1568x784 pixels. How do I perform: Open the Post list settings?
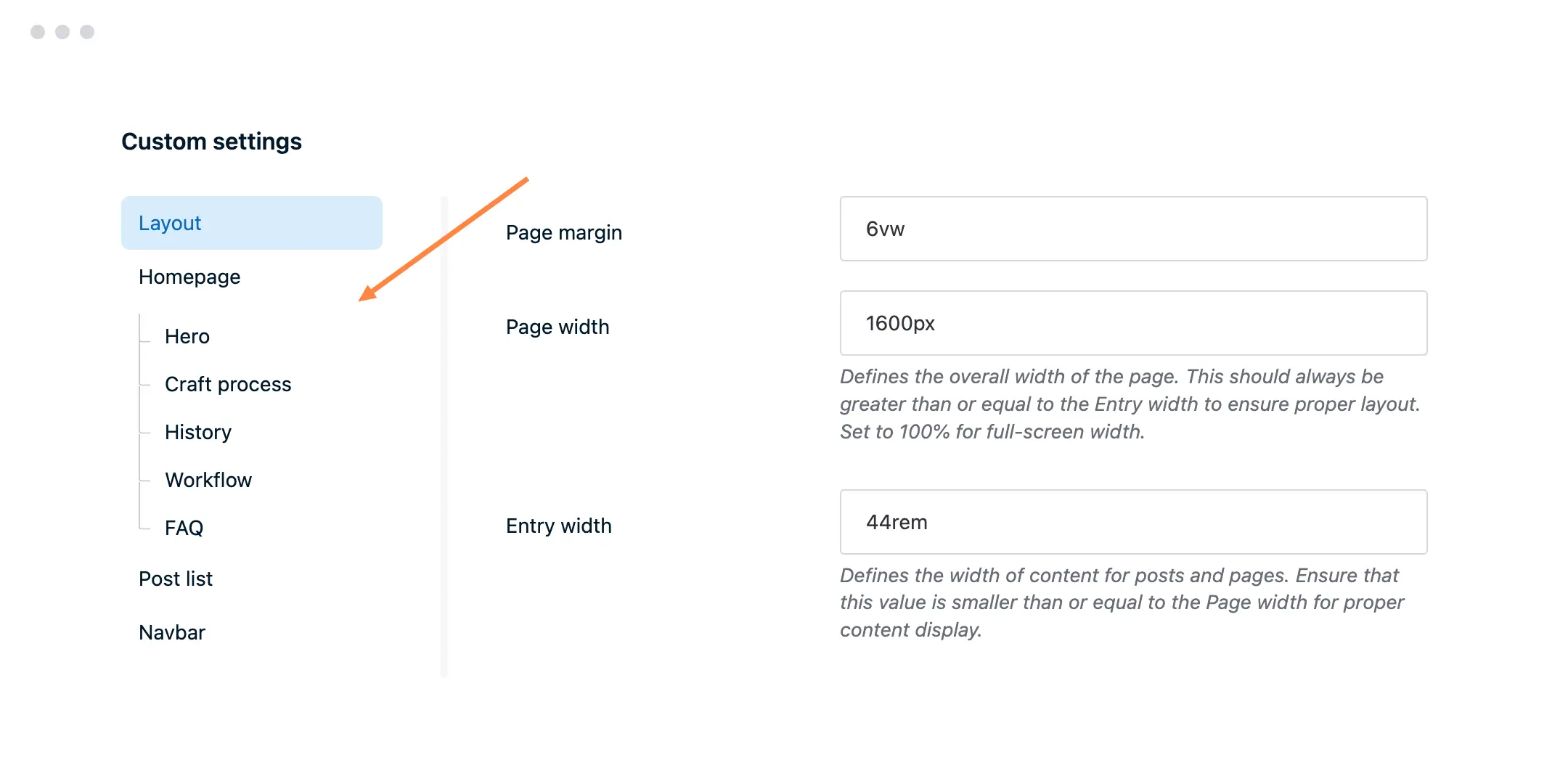click(175, 578)
